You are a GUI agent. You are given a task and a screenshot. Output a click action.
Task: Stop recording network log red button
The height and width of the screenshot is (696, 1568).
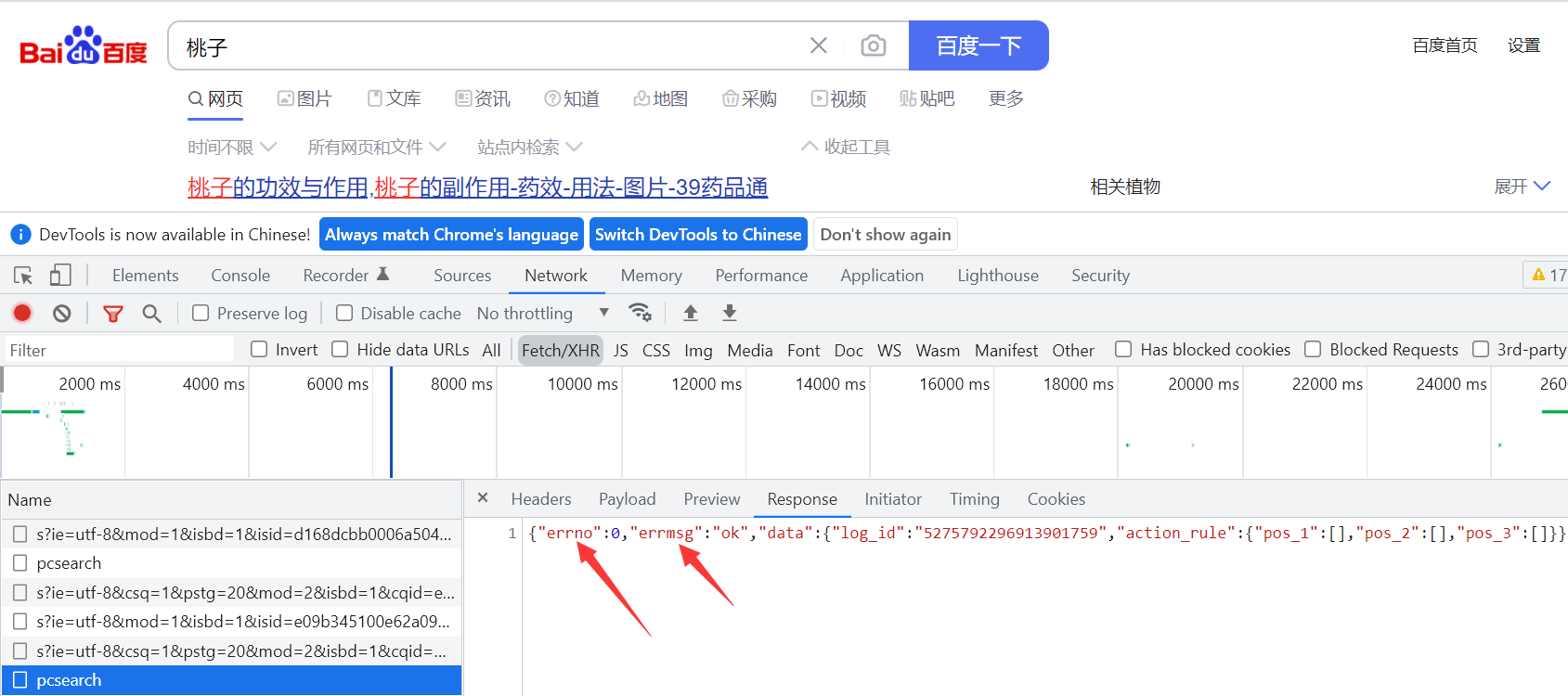click(22, 314)
